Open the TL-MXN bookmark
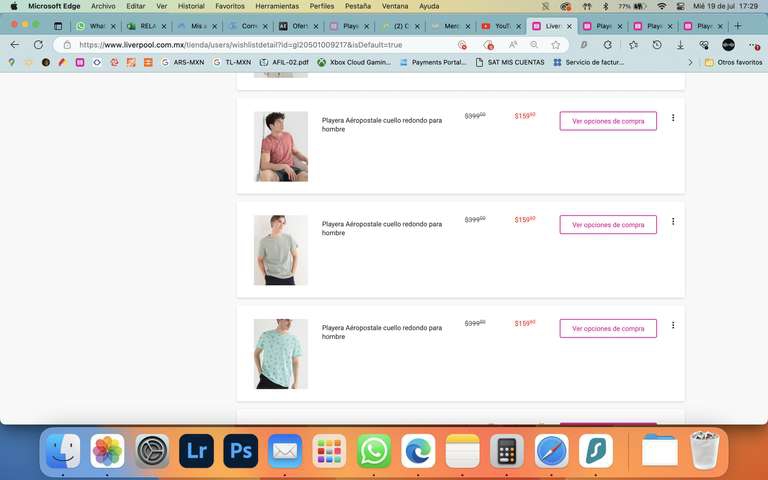Image resolution: width=768 pixels, height=480 pixels. click(x=232, y=62)
